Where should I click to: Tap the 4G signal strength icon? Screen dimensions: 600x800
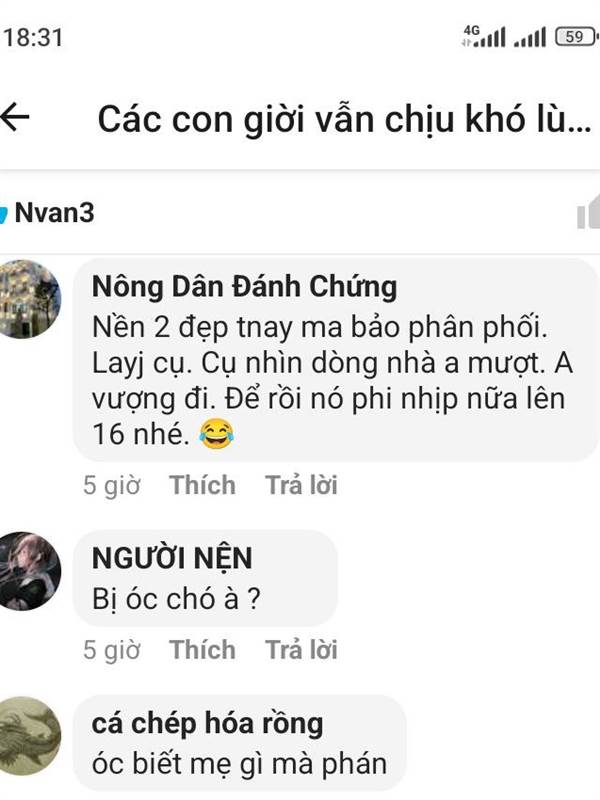point(483,36)
